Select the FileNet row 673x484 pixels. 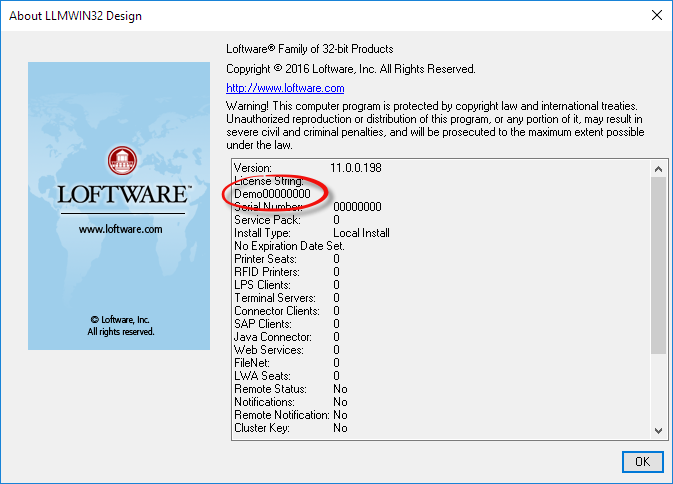point(287,363)
